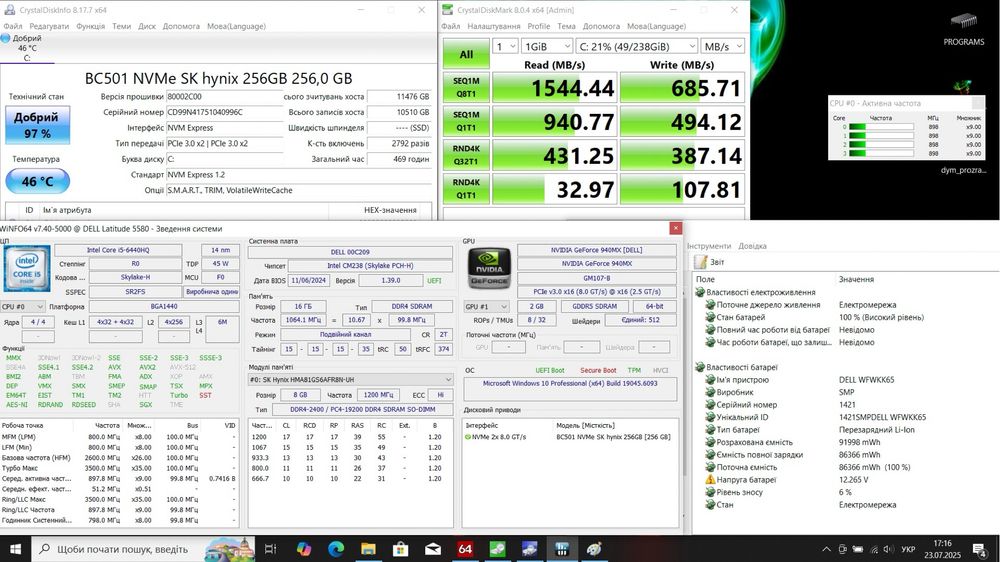
Task: Open Windows Start menu
Action: [15, 549]
